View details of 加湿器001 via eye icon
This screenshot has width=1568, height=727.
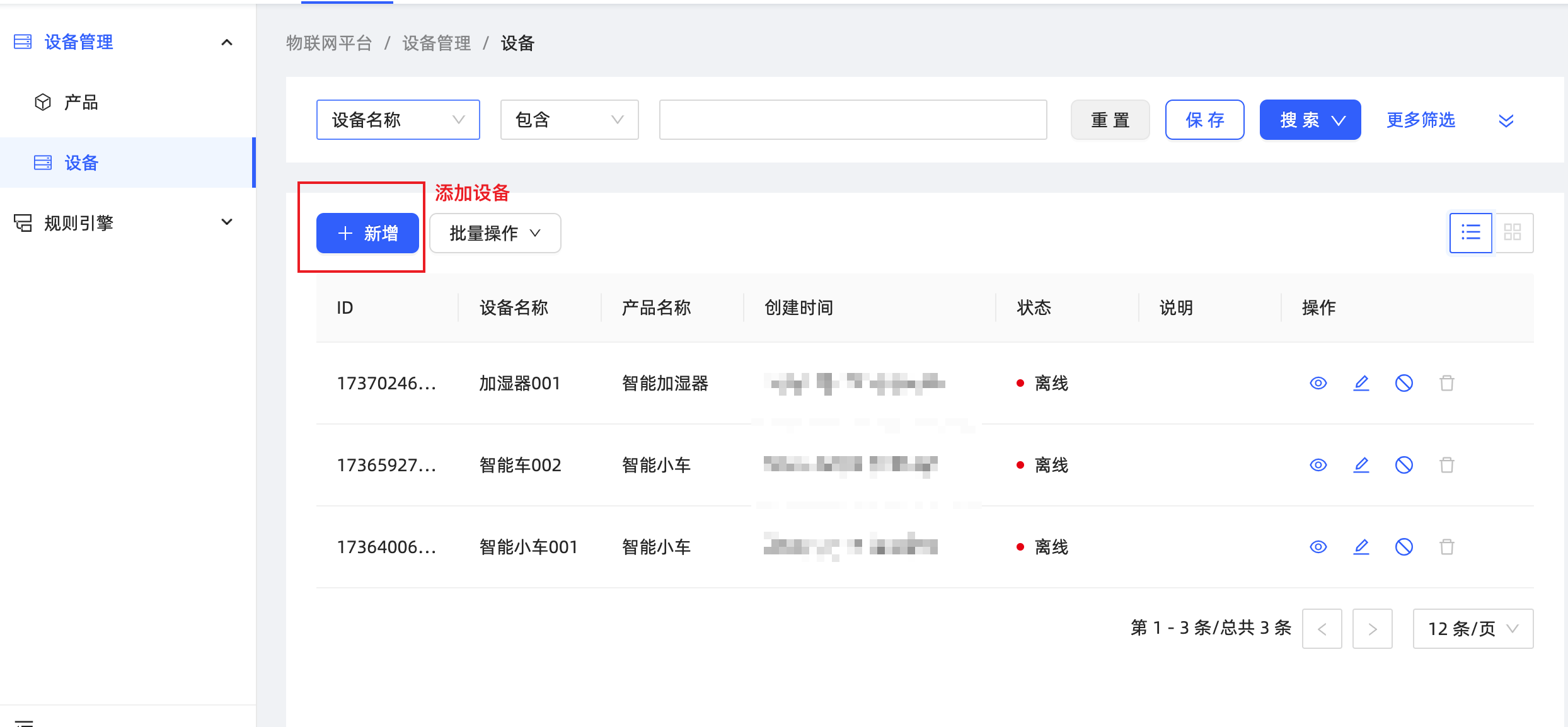(1318, 383)
